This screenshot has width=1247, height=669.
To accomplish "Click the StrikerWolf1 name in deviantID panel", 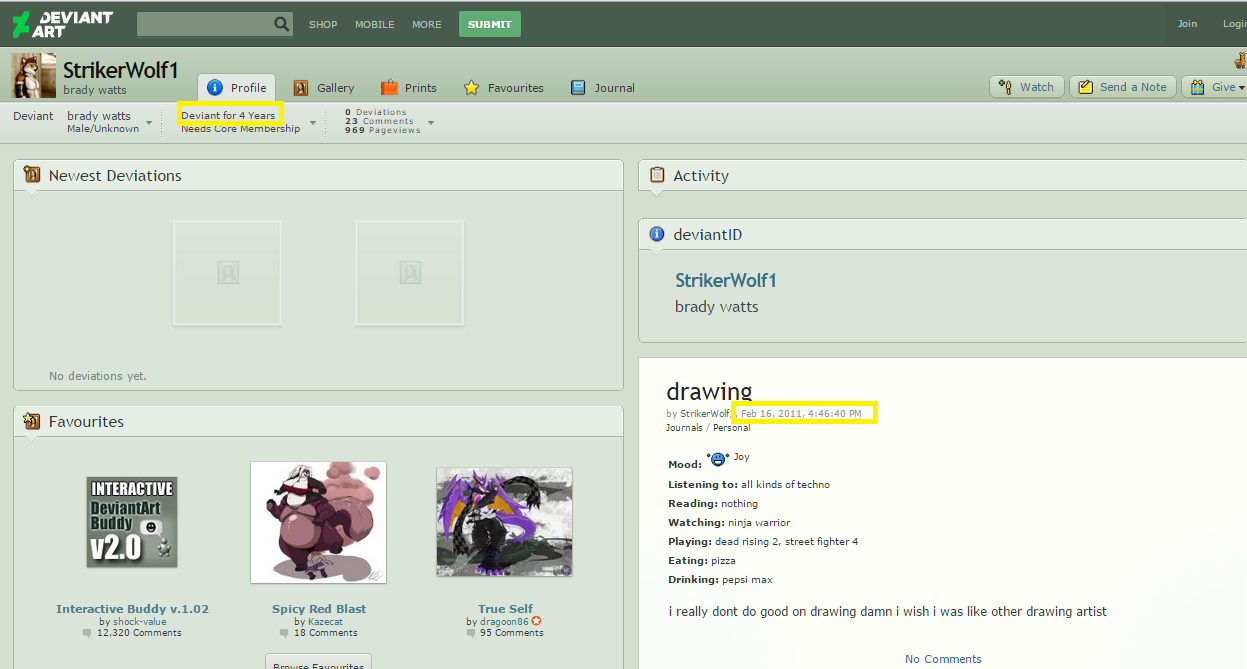I will [x=726, y=280].
